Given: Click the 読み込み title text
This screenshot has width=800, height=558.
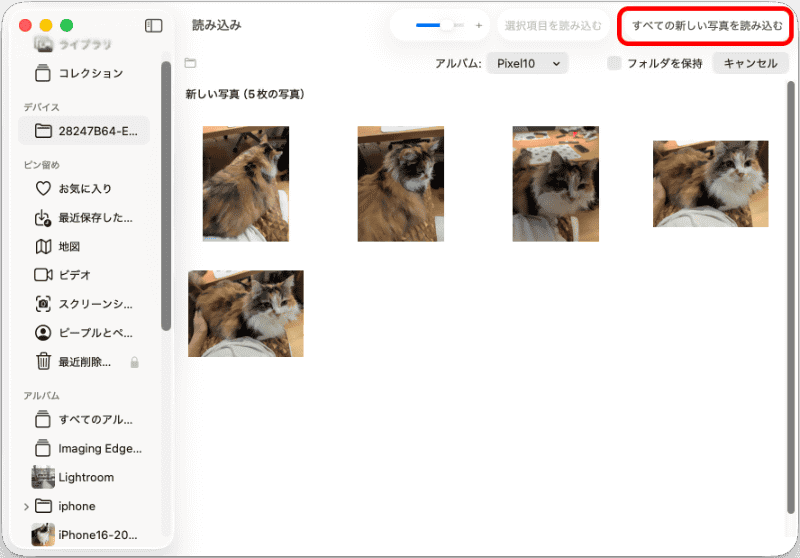Looking at the screenshot, I should tap(217, 26).
